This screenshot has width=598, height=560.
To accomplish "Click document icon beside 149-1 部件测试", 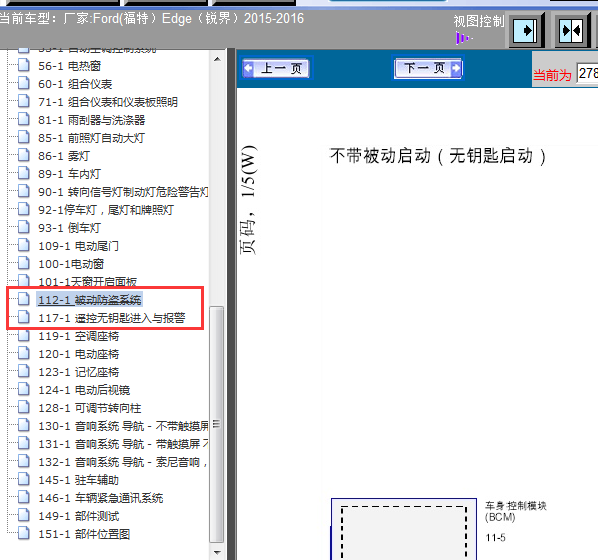I will pos(24,515).
